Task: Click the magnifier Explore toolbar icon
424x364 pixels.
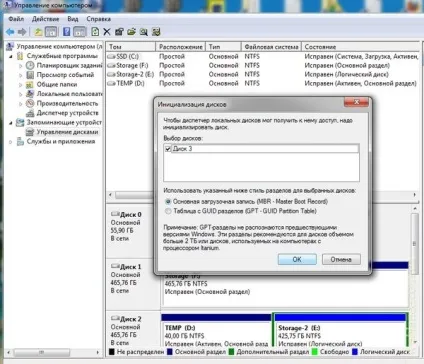Action: click(x=144, y=32)
